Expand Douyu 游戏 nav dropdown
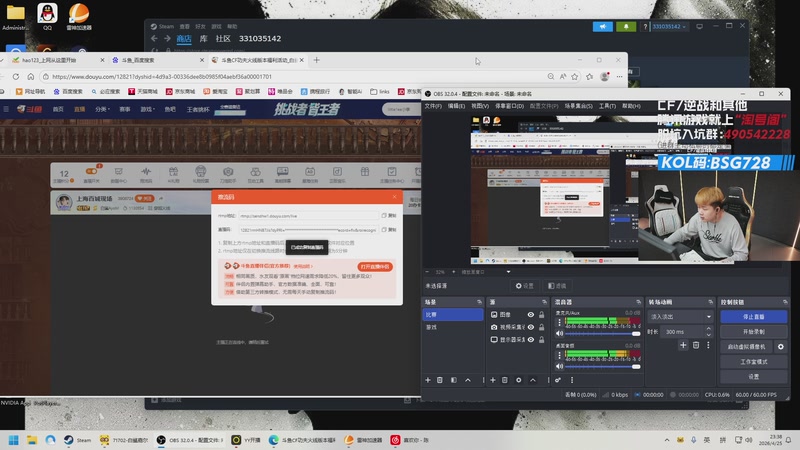The width and height of the screenshot is (800, 450). (x=147, y=109)
